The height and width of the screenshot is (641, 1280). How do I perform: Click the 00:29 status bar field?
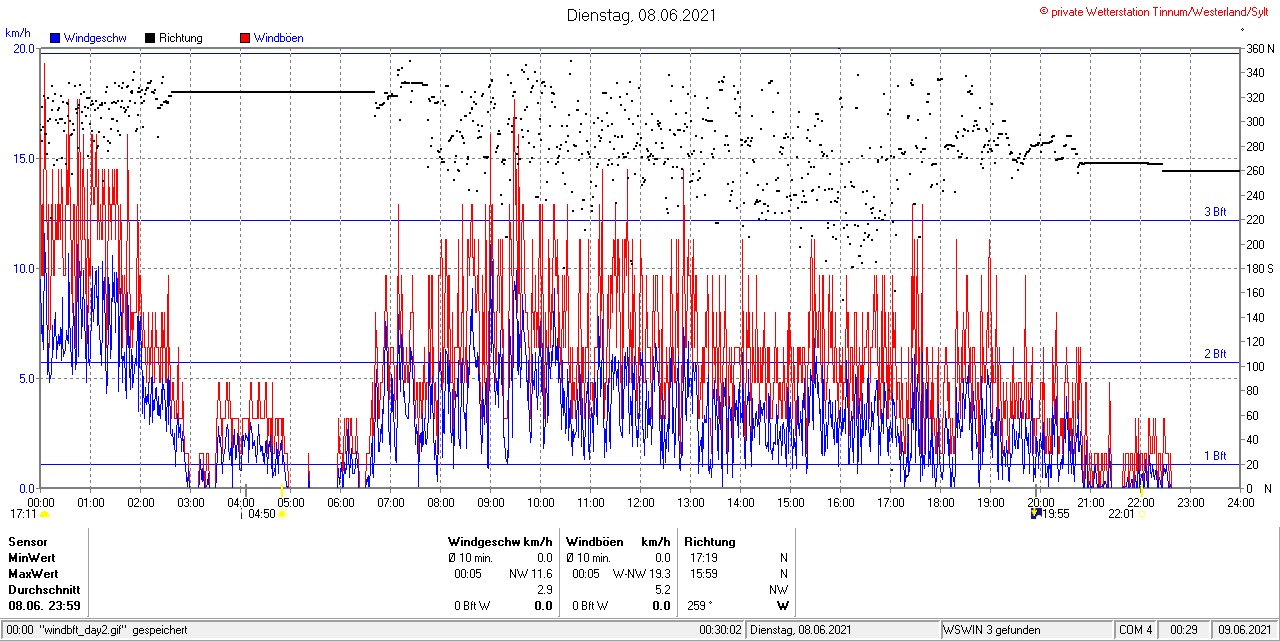pyautogui.click(x=1185, y=630)
